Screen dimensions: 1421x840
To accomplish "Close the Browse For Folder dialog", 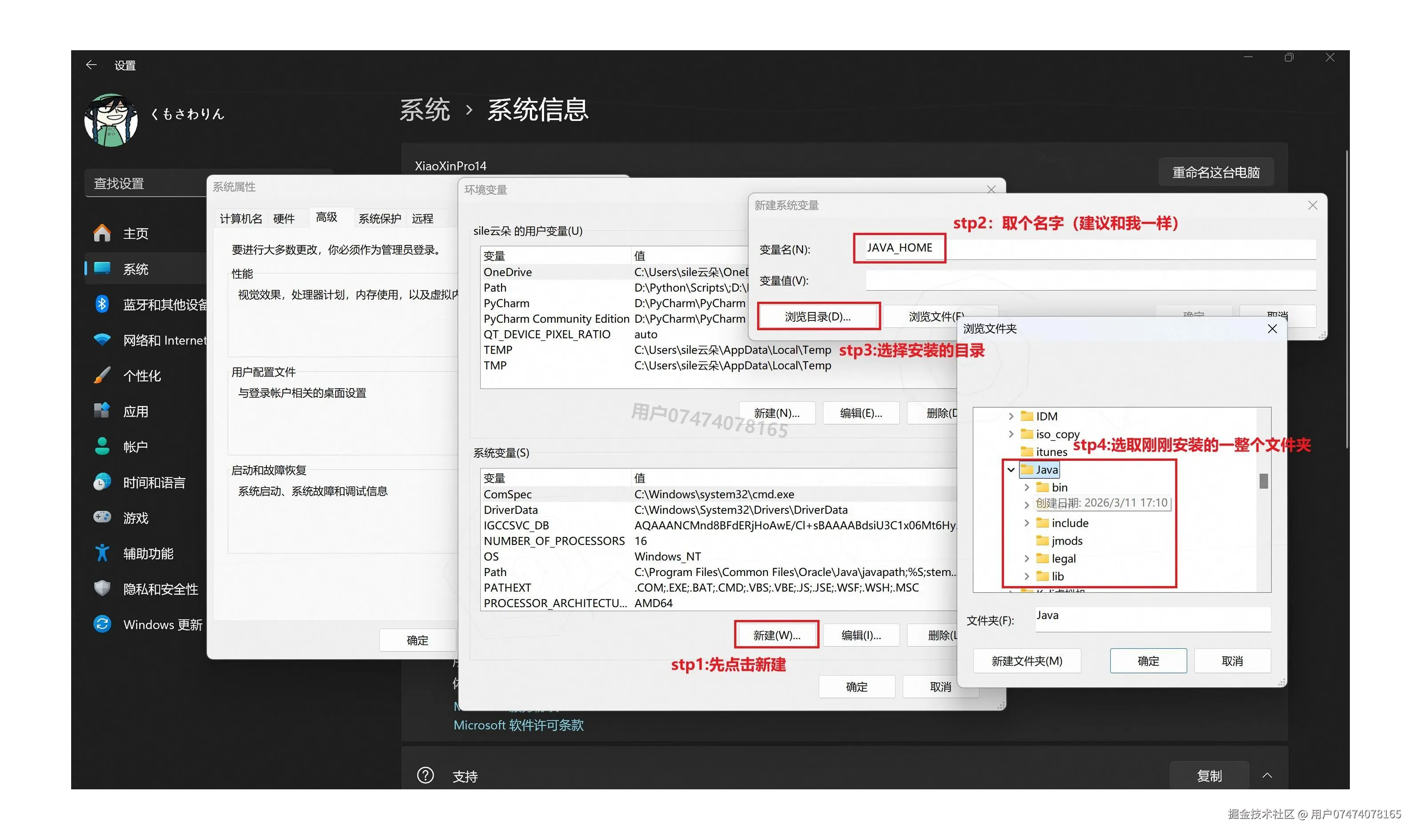I will coord(1272,329).
